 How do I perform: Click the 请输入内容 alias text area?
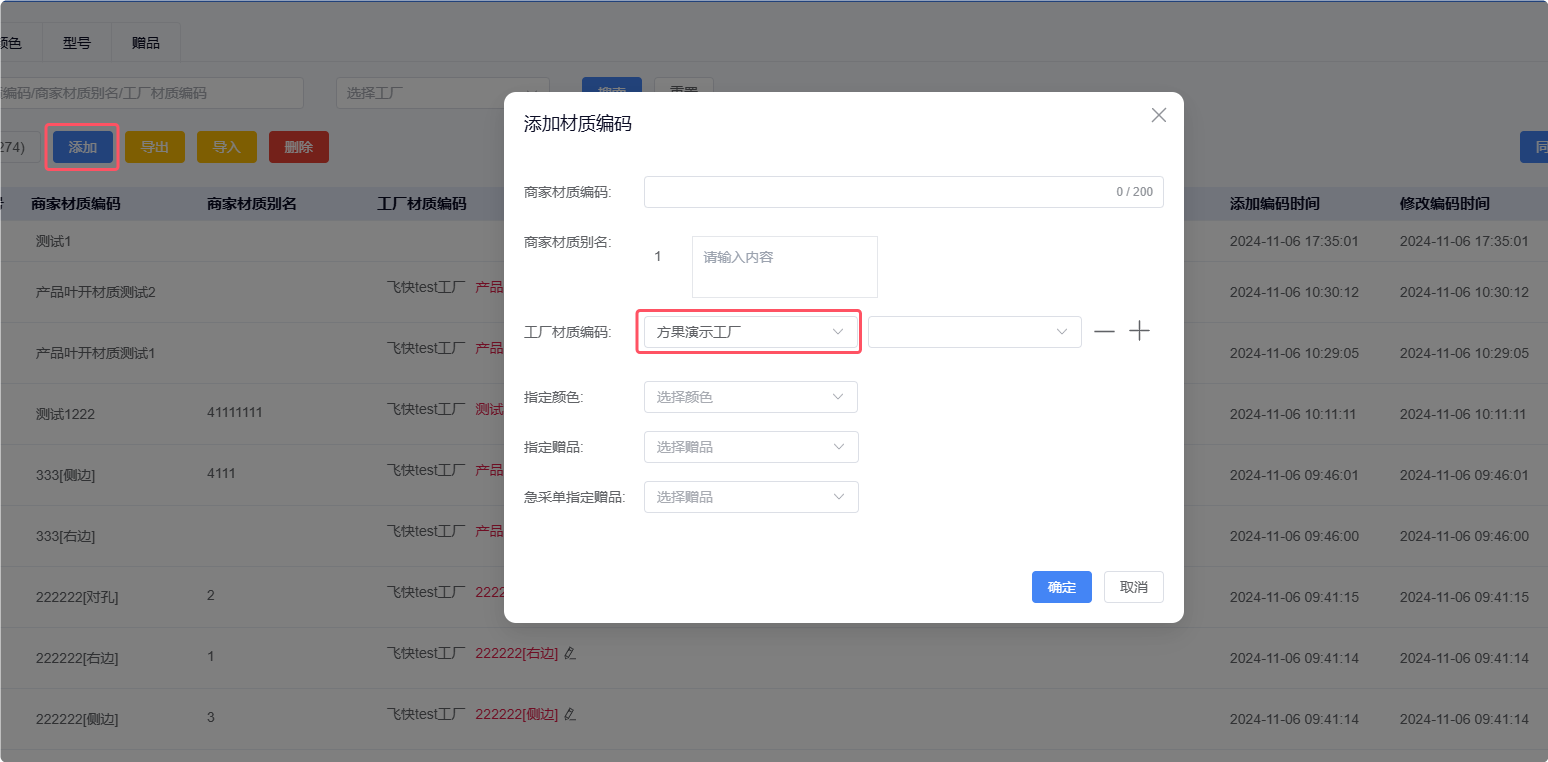point(785,267)
